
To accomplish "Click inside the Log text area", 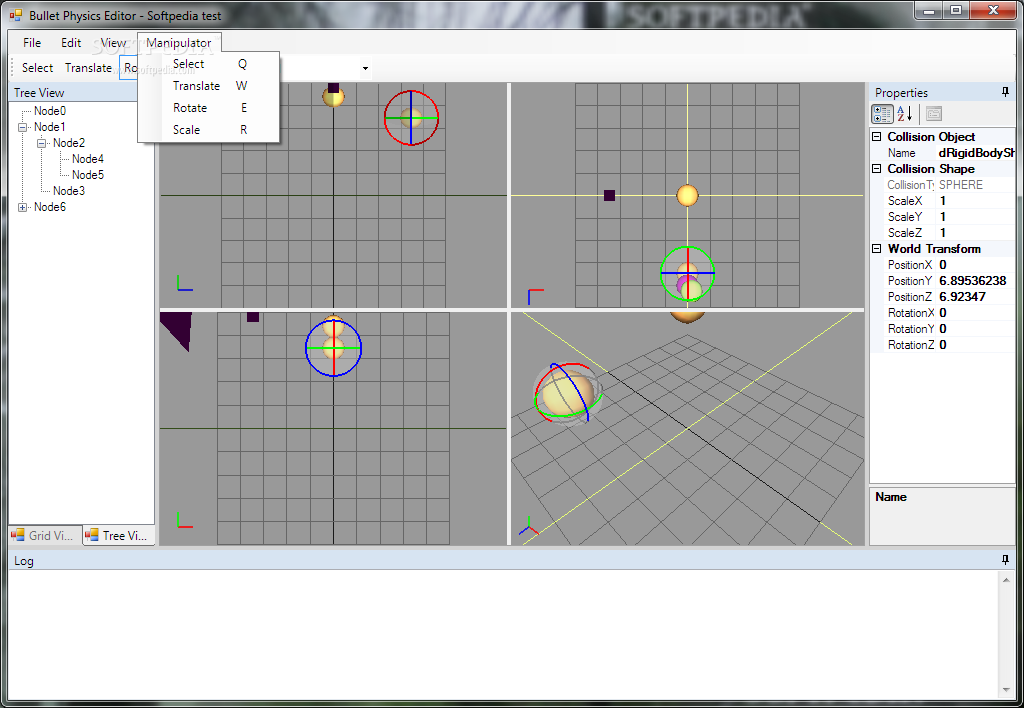I will [x=504, y=635].
